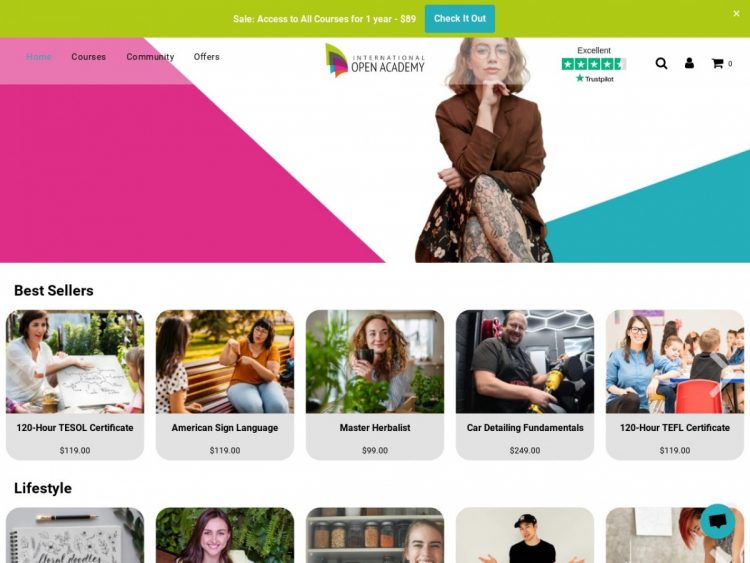This screenshot has height=563, width=750.
Task: Open the live chat bubble
Action: (x=717, y=521)
